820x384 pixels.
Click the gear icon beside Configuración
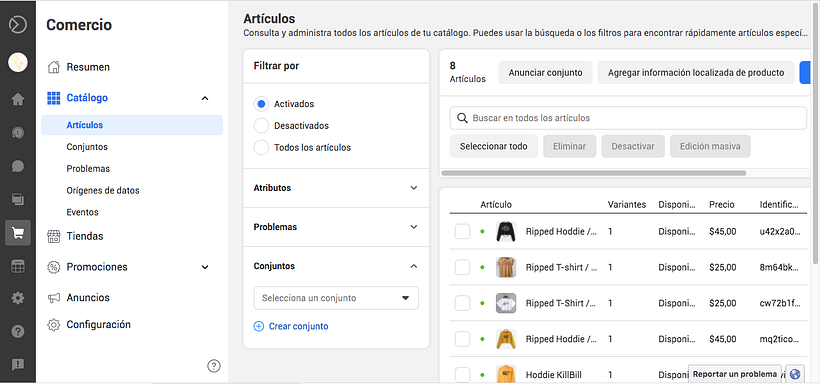53,325
